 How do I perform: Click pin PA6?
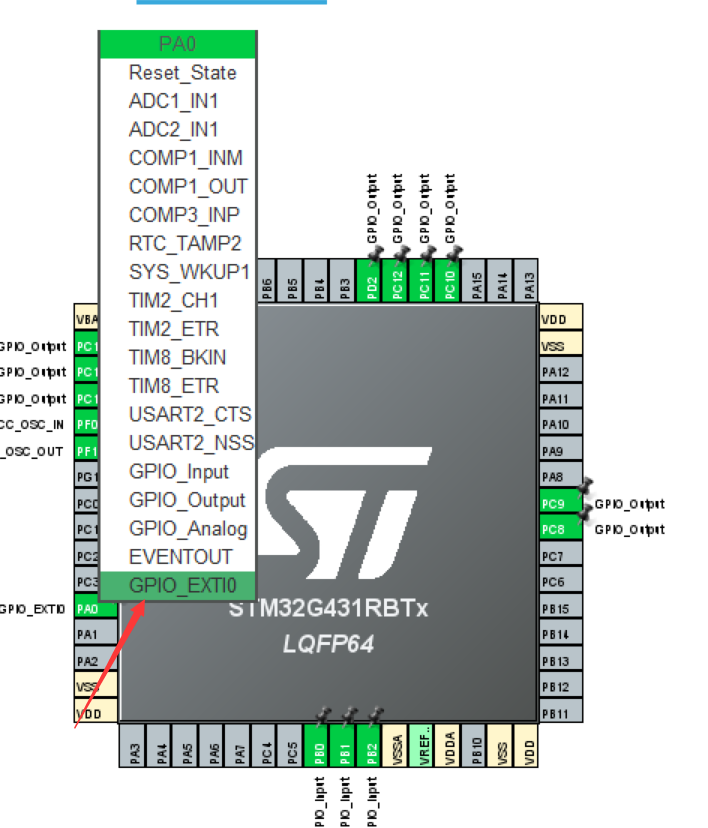[x=211, y=745]
